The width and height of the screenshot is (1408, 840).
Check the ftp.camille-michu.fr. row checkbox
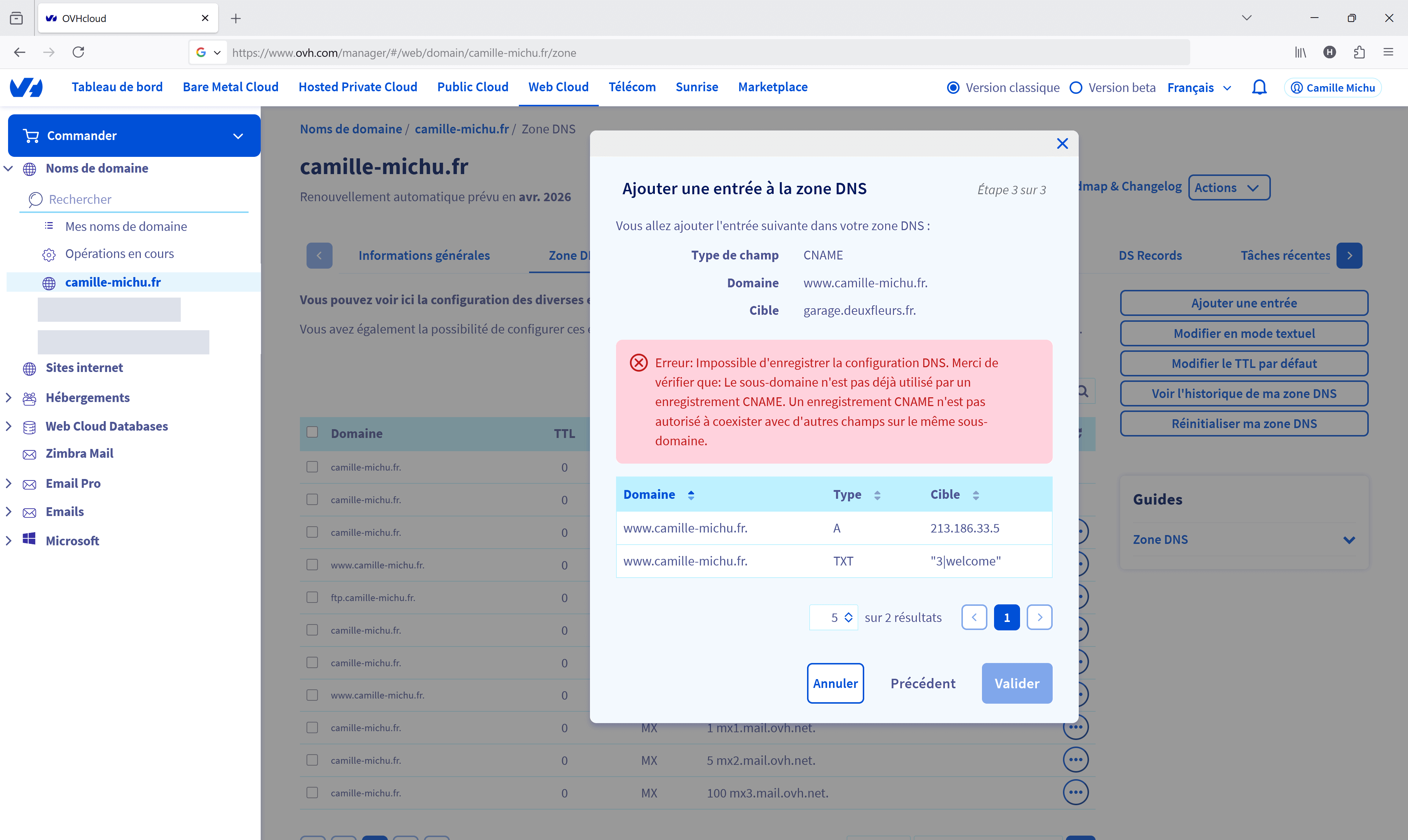[x=312, y=598]
